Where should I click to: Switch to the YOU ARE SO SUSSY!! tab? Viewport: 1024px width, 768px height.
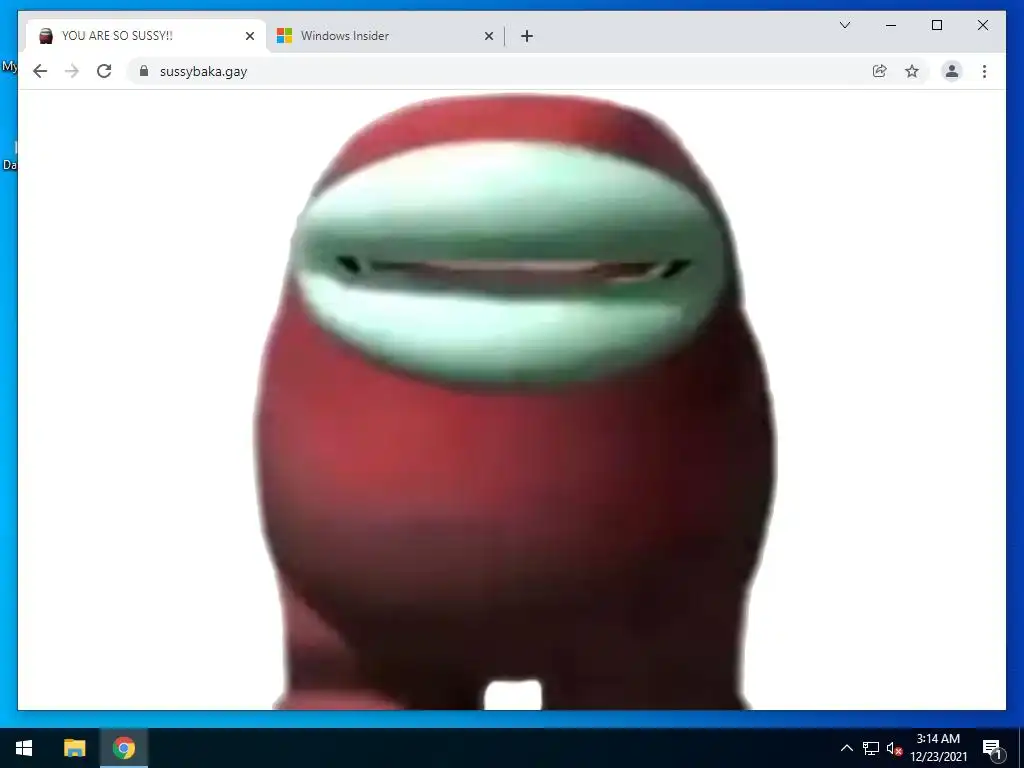pos(146,36)
